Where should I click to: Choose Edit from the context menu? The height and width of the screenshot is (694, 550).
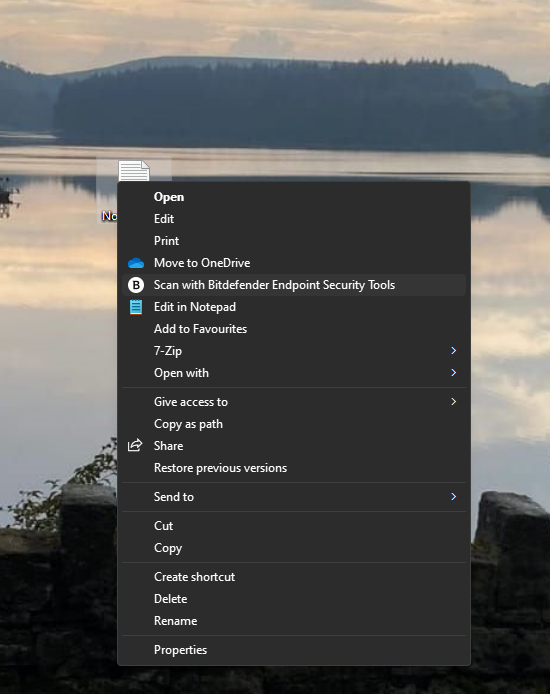coord(294,219)
